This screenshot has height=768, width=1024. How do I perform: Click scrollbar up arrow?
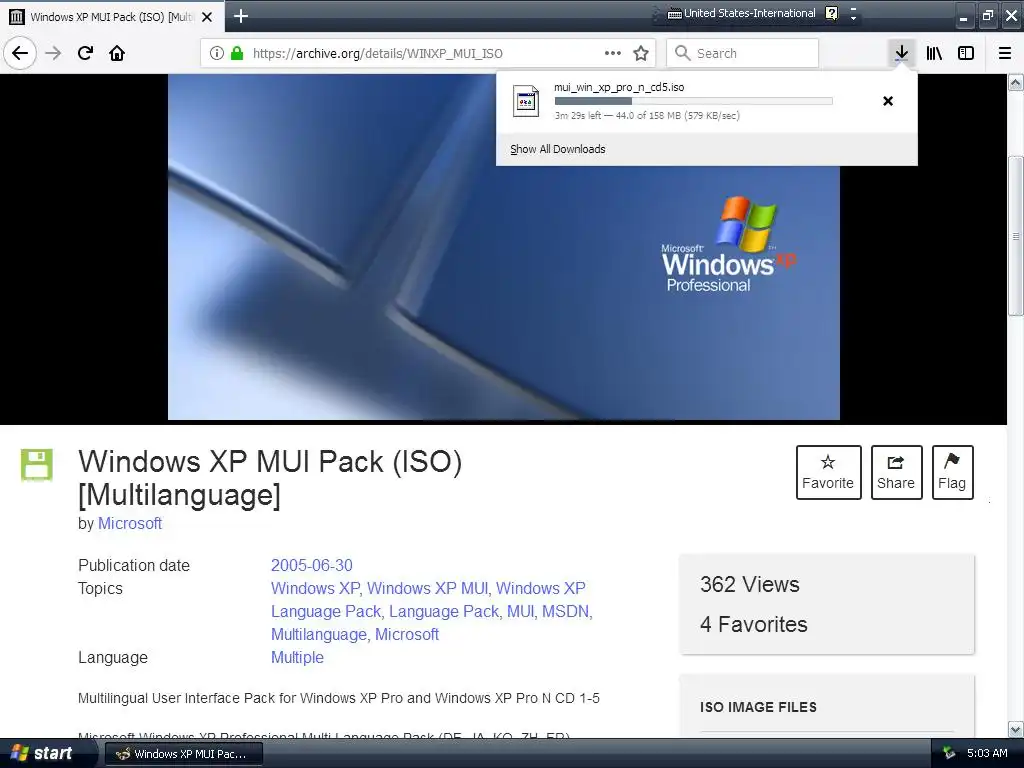1016,82
